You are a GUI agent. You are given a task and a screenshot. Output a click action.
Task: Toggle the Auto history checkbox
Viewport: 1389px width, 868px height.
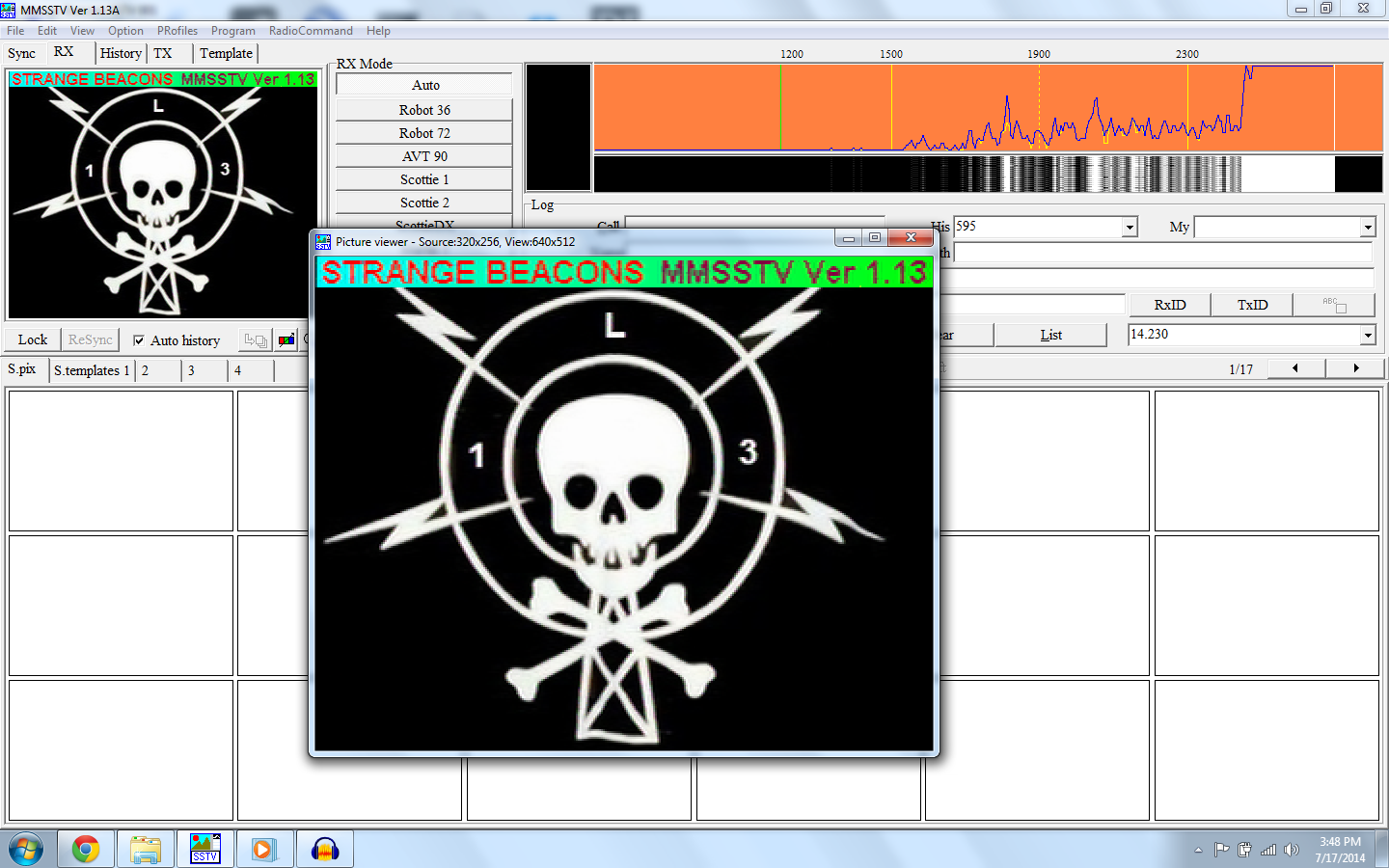click(x=139, y=340)
